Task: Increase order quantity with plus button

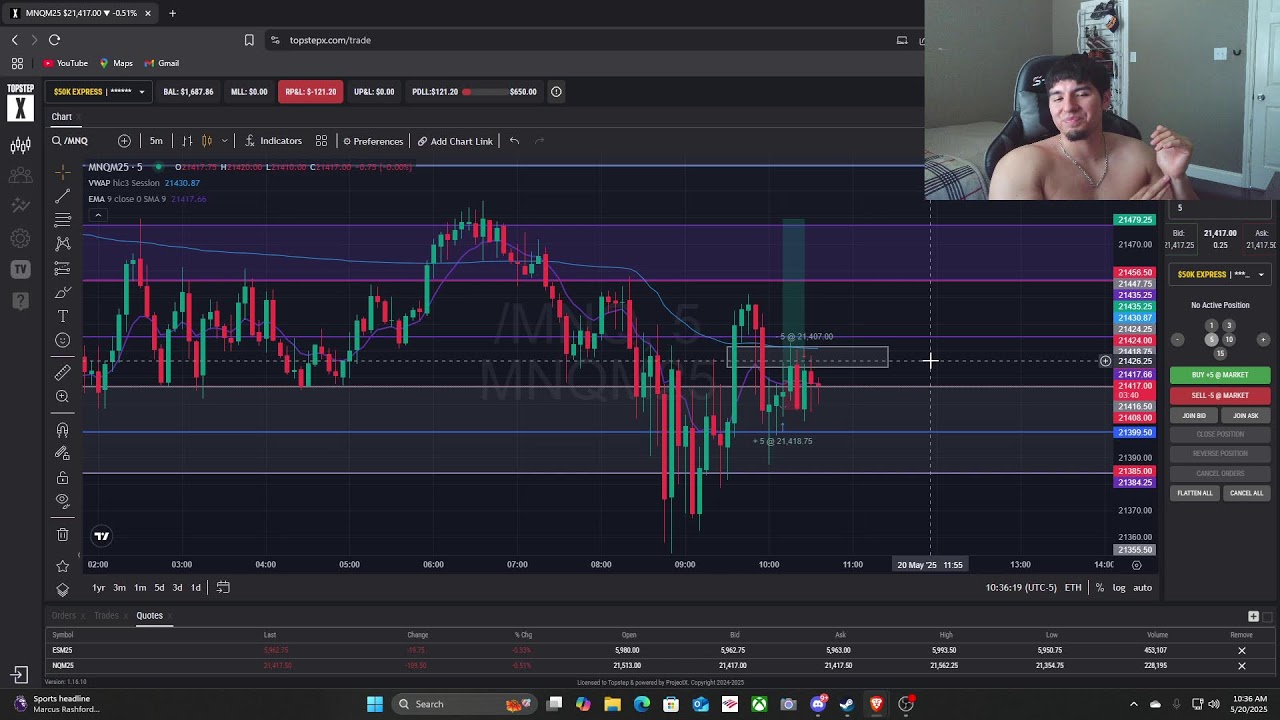Action: (x=1263, y=340)
